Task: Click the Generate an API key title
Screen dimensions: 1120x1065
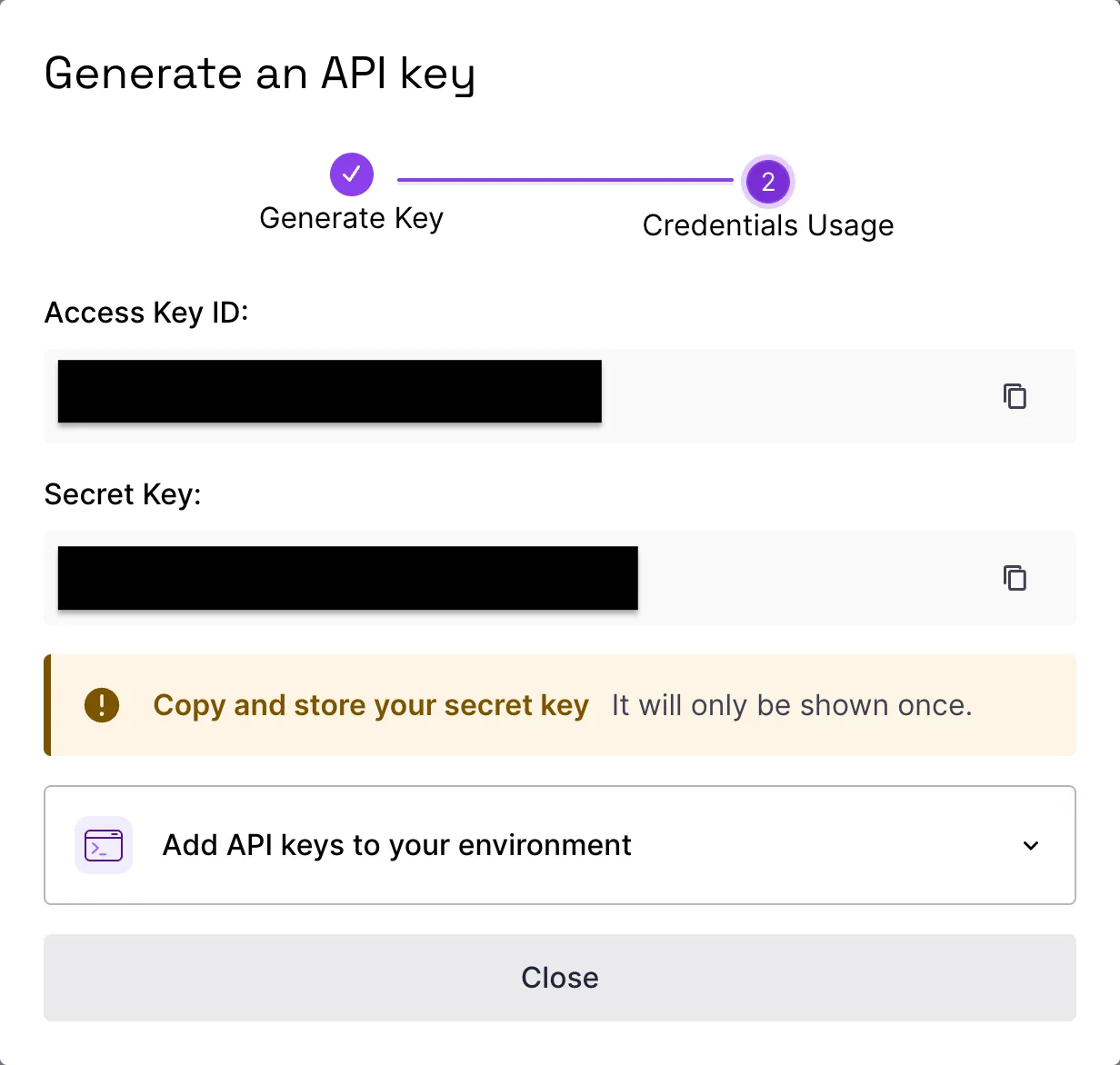Action: [260, 74]
